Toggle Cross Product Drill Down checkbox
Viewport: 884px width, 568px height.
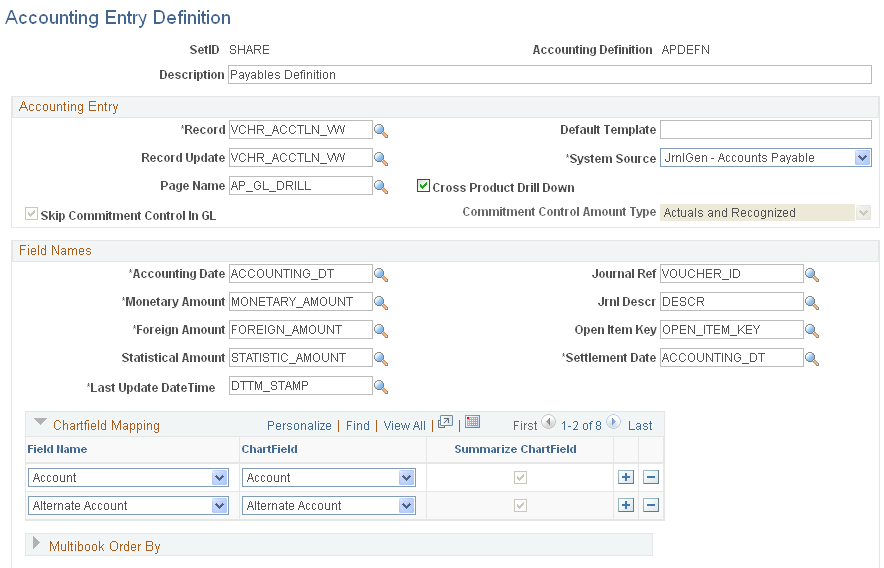(423, 186)
